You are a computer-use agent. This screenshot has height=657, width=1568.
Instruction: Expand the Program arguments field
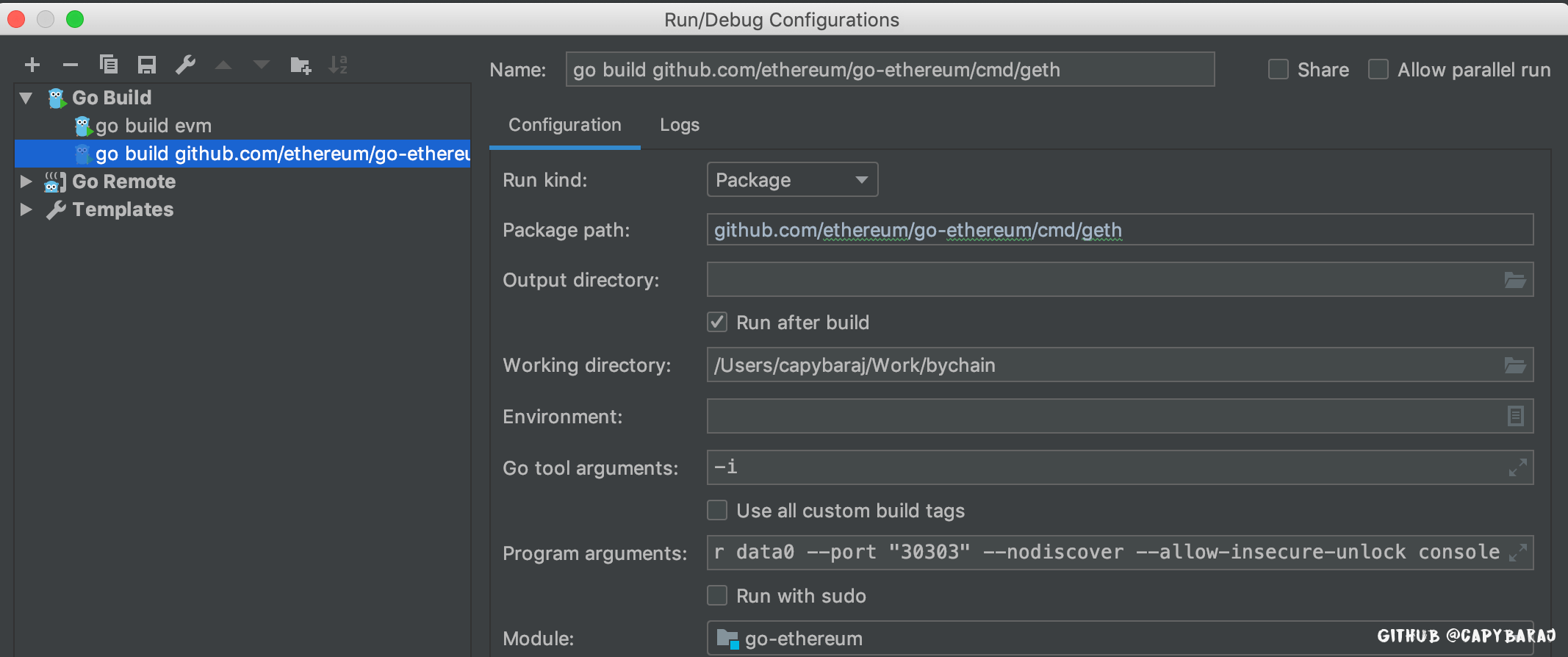tap(1517, 553)
